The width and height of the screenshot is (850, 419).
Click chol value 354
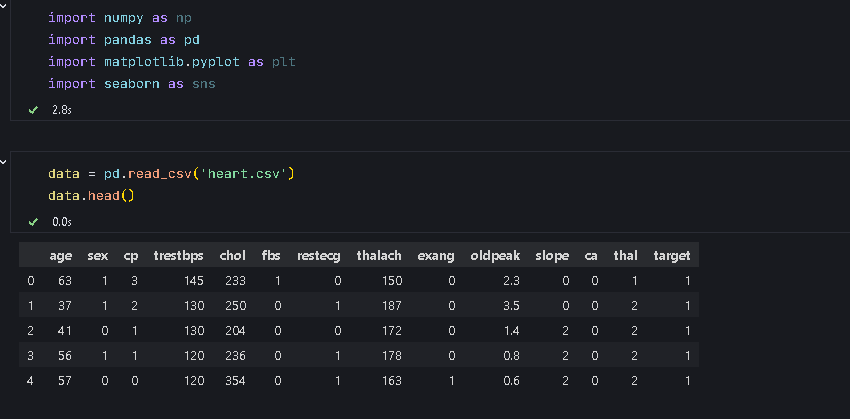[235, 381]
